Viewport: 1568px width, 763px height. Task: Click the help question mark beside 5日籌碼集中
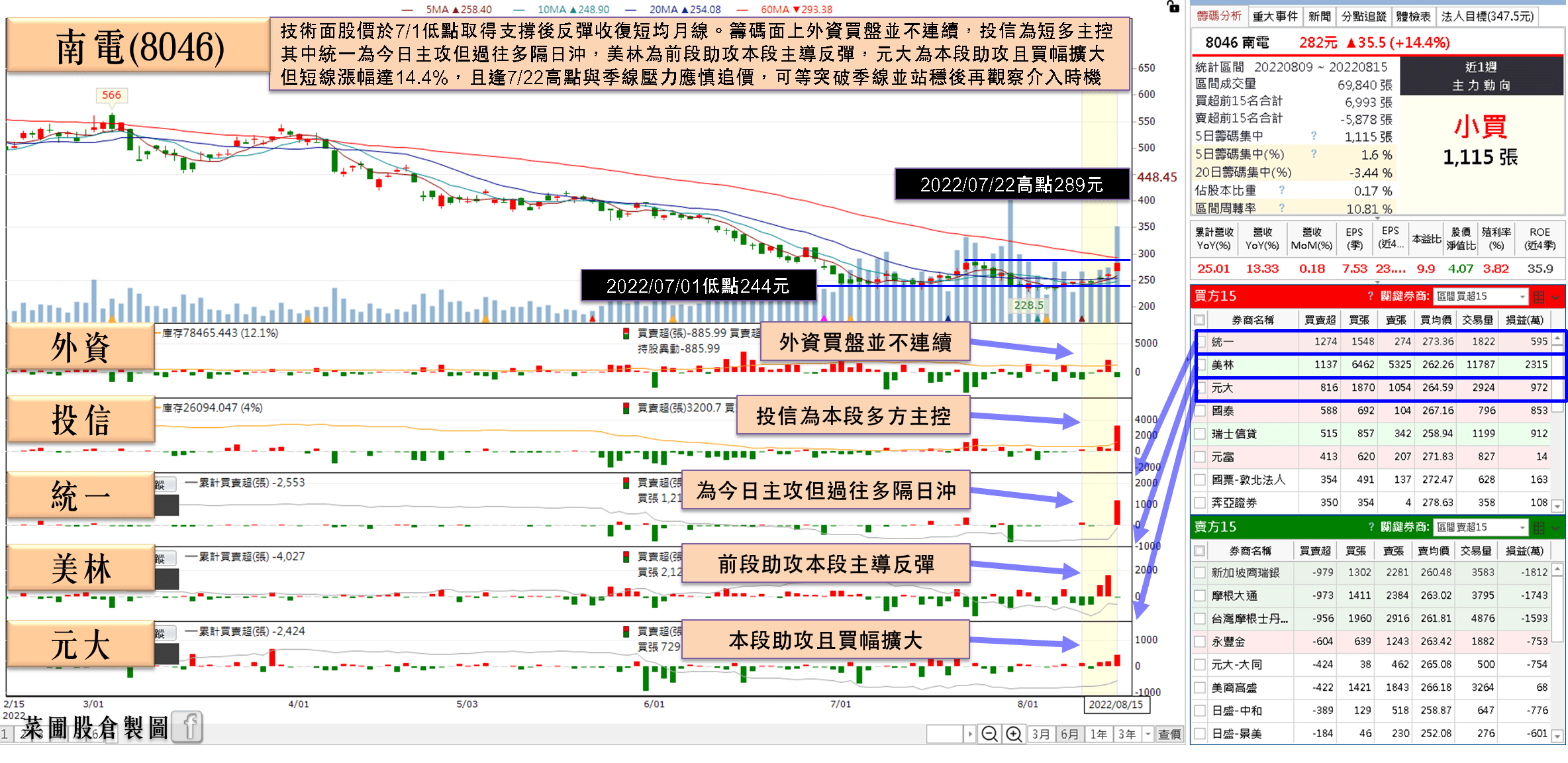1313,136
